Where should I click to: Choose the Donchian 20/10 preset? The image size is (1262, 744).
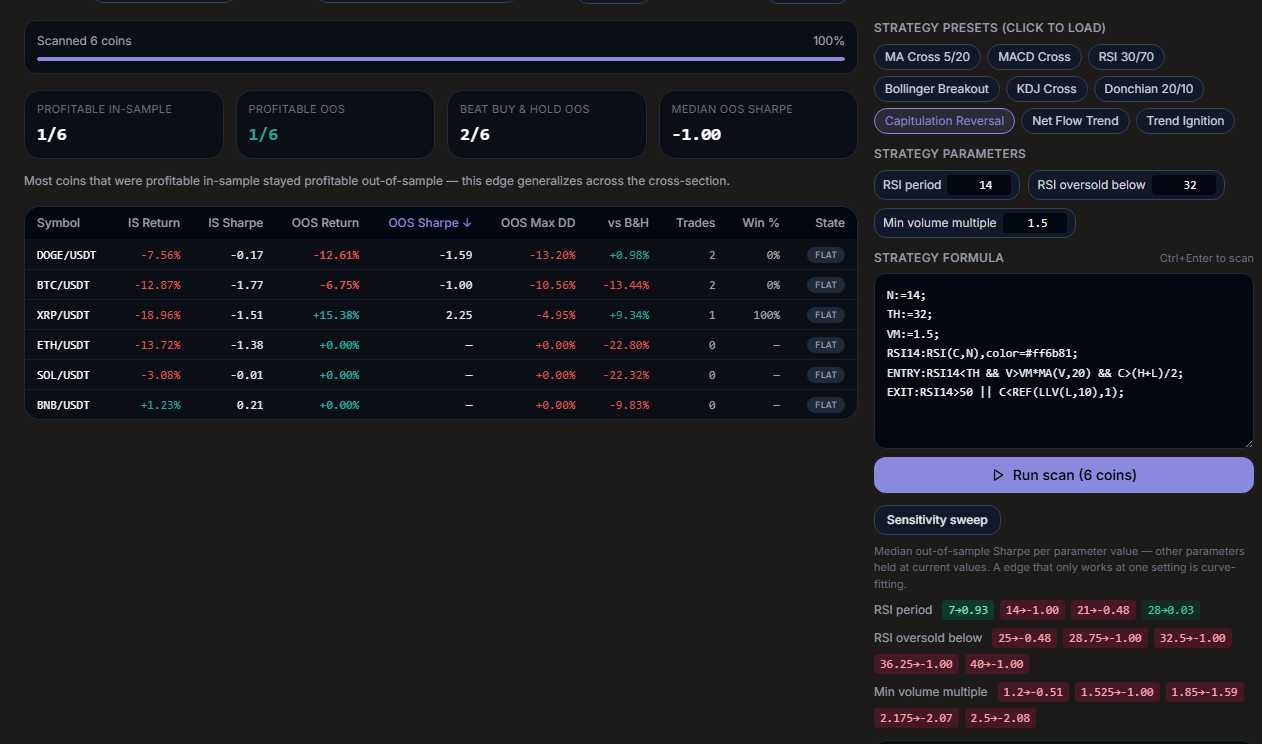pyautogui.click(x=1149, y=89)
